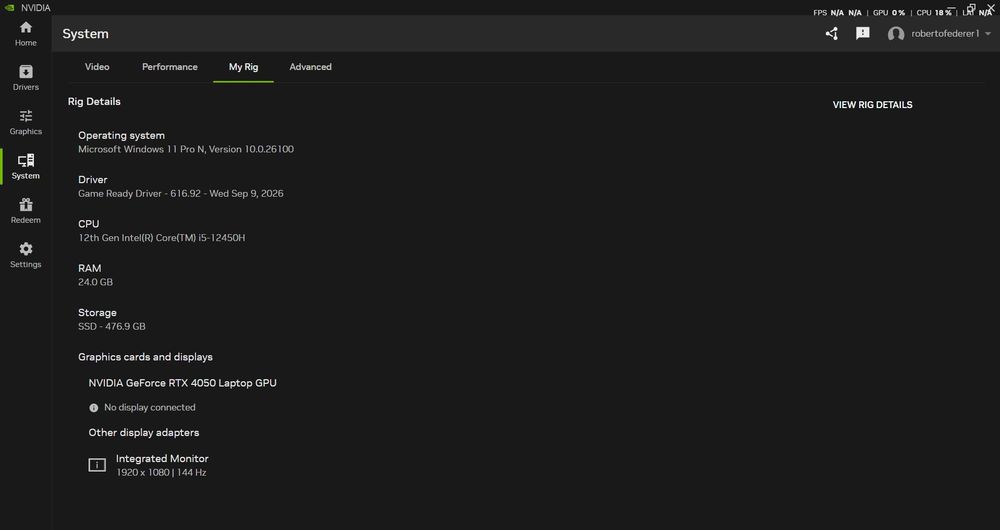Click the SSD - 476.9 GB storage value
This screenshot has width=1000, height=530.
[112, 327]
